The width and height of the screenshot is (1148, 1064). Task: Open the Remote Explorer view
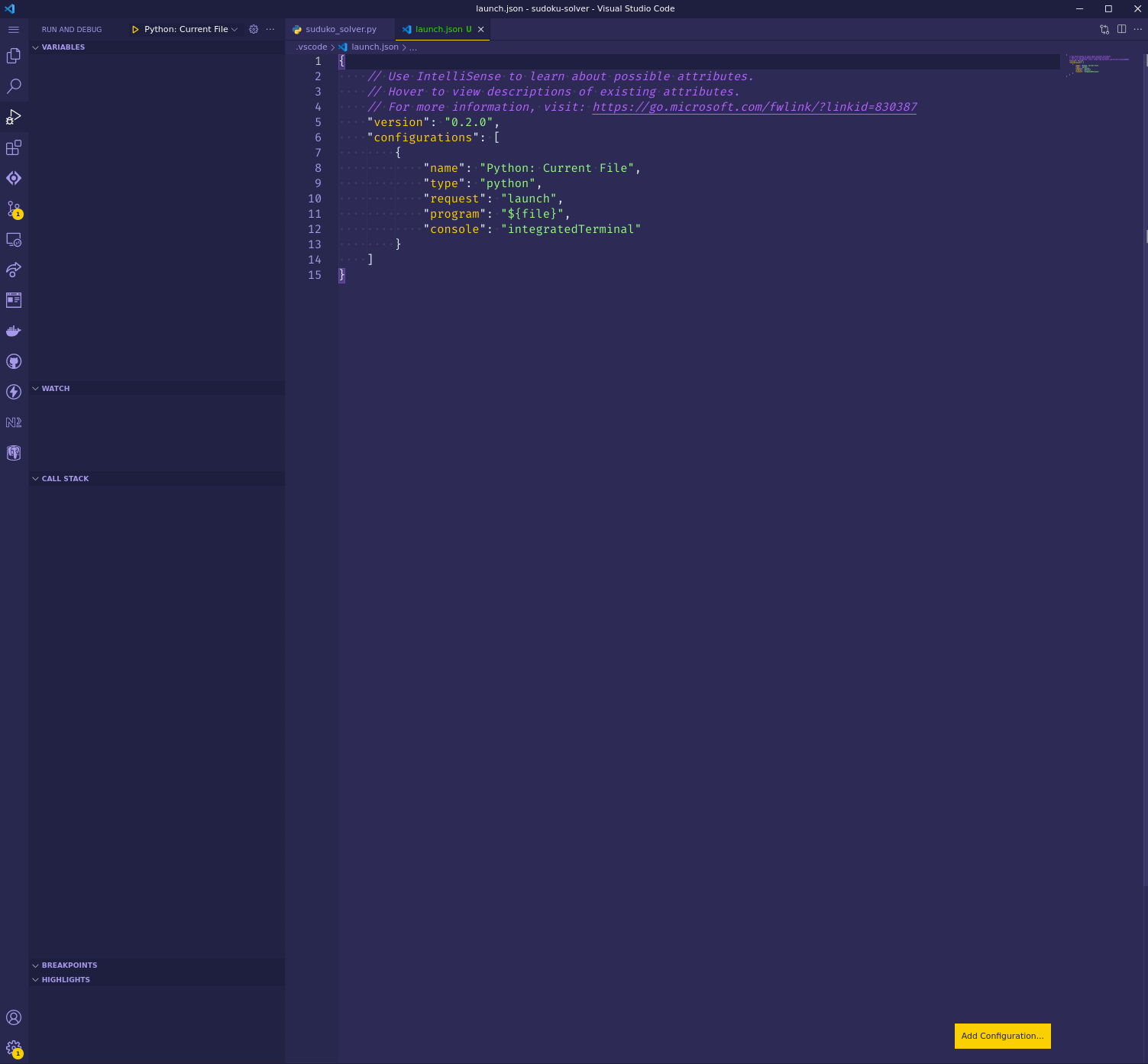click(x=13, y=239)
